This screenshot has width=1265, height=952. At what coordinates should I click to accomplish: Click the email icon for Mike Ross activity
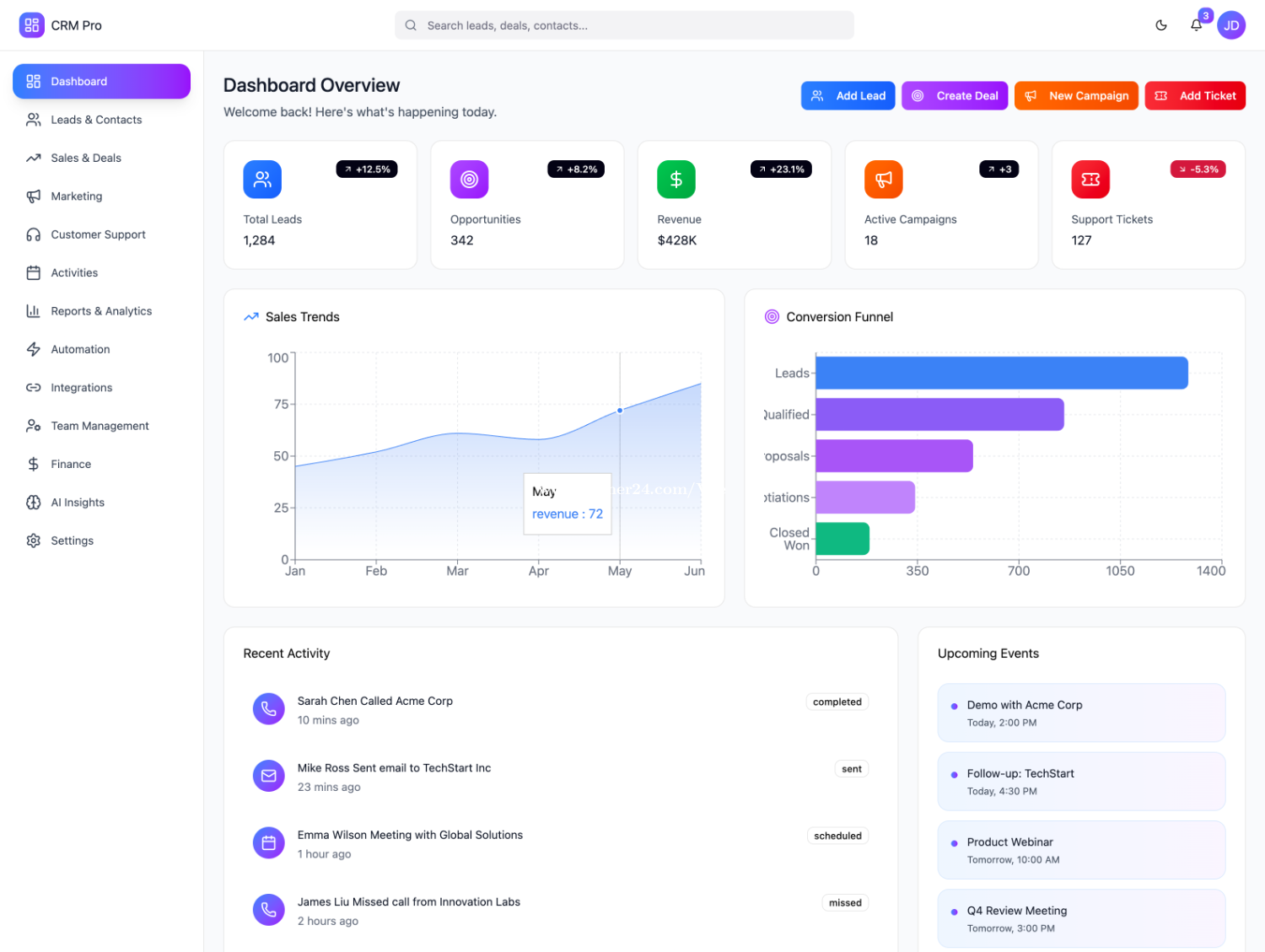tap(269, 776)
